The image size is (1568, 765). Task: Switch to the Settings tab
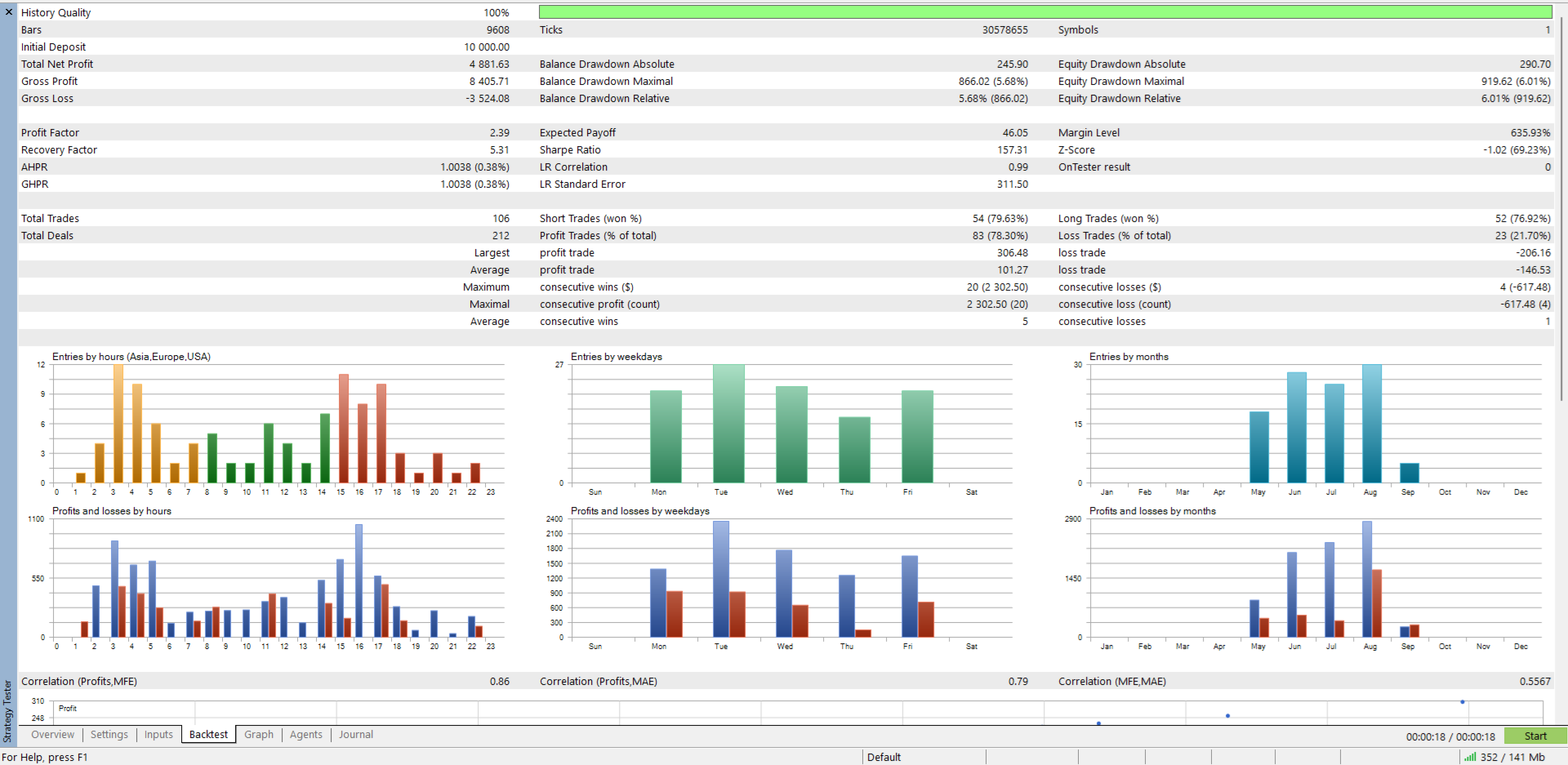coord(109,735)
